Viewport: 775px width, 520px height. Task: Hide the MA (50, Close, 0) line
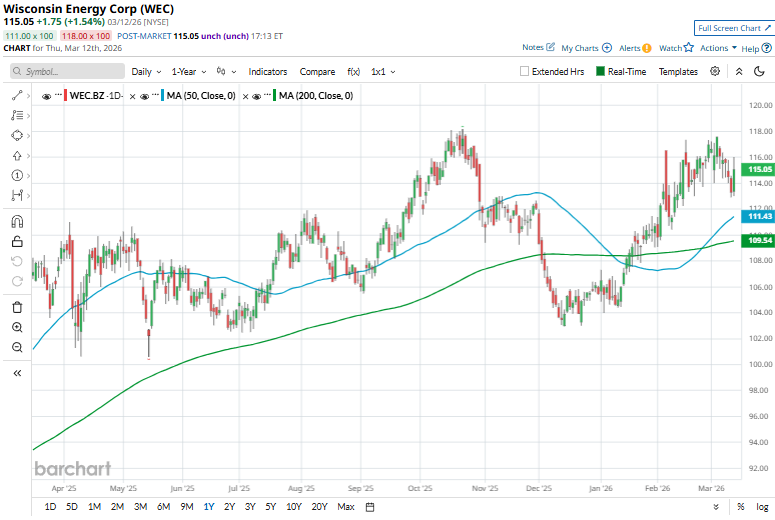click(146, 96)
